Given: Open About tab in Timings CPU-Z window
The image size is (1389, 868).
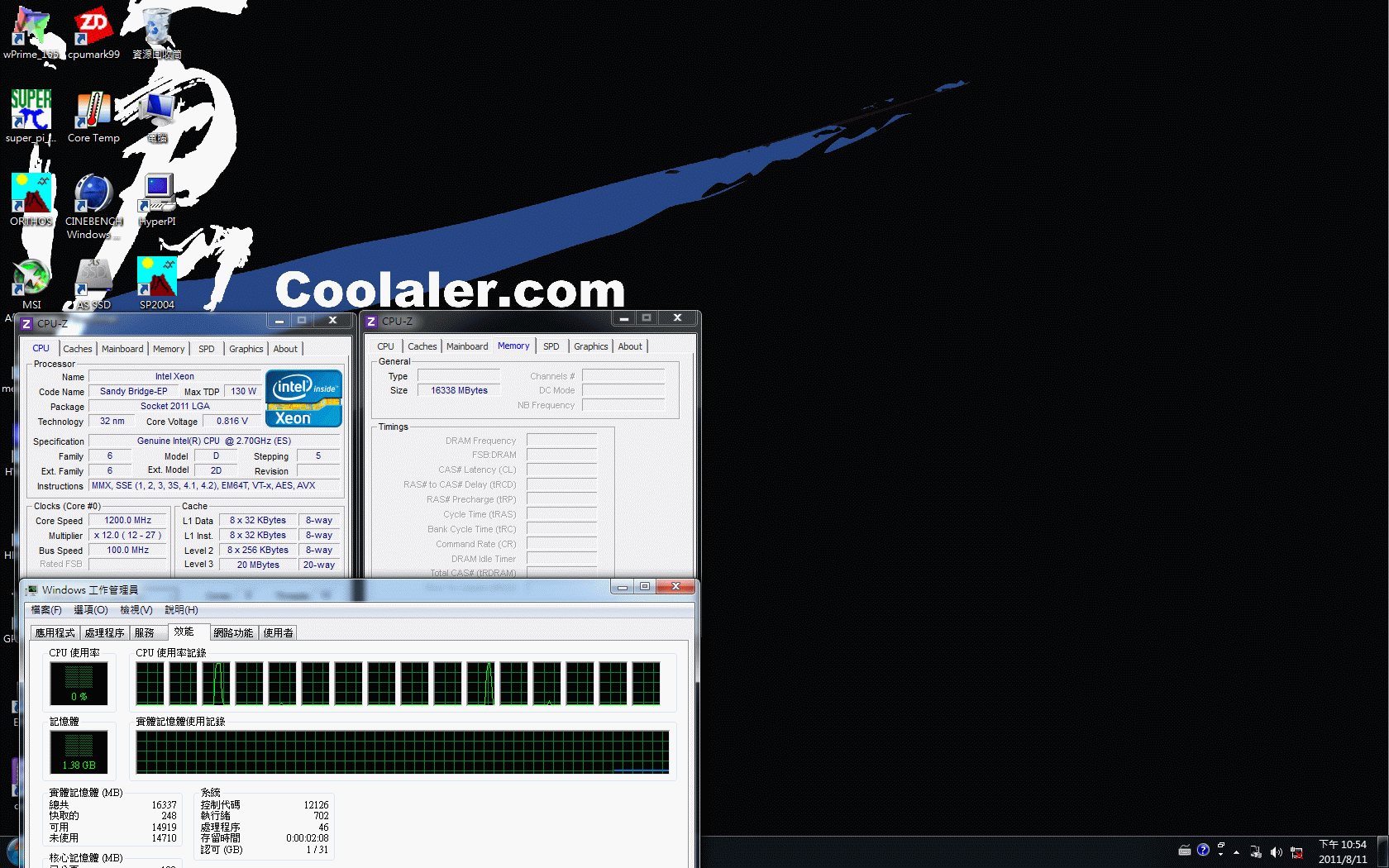Looking at the screenshot, I should point(630,346).
